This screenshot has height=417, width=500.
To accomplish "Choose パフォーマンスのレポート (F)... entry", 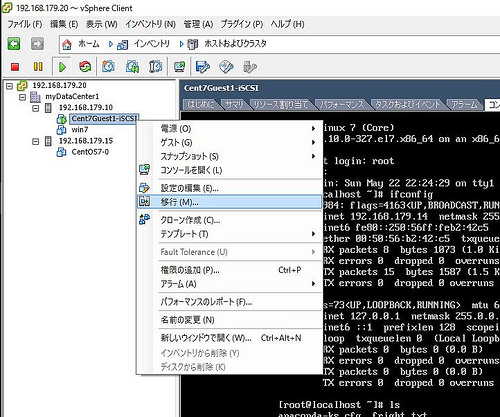I will coord(229,302).
